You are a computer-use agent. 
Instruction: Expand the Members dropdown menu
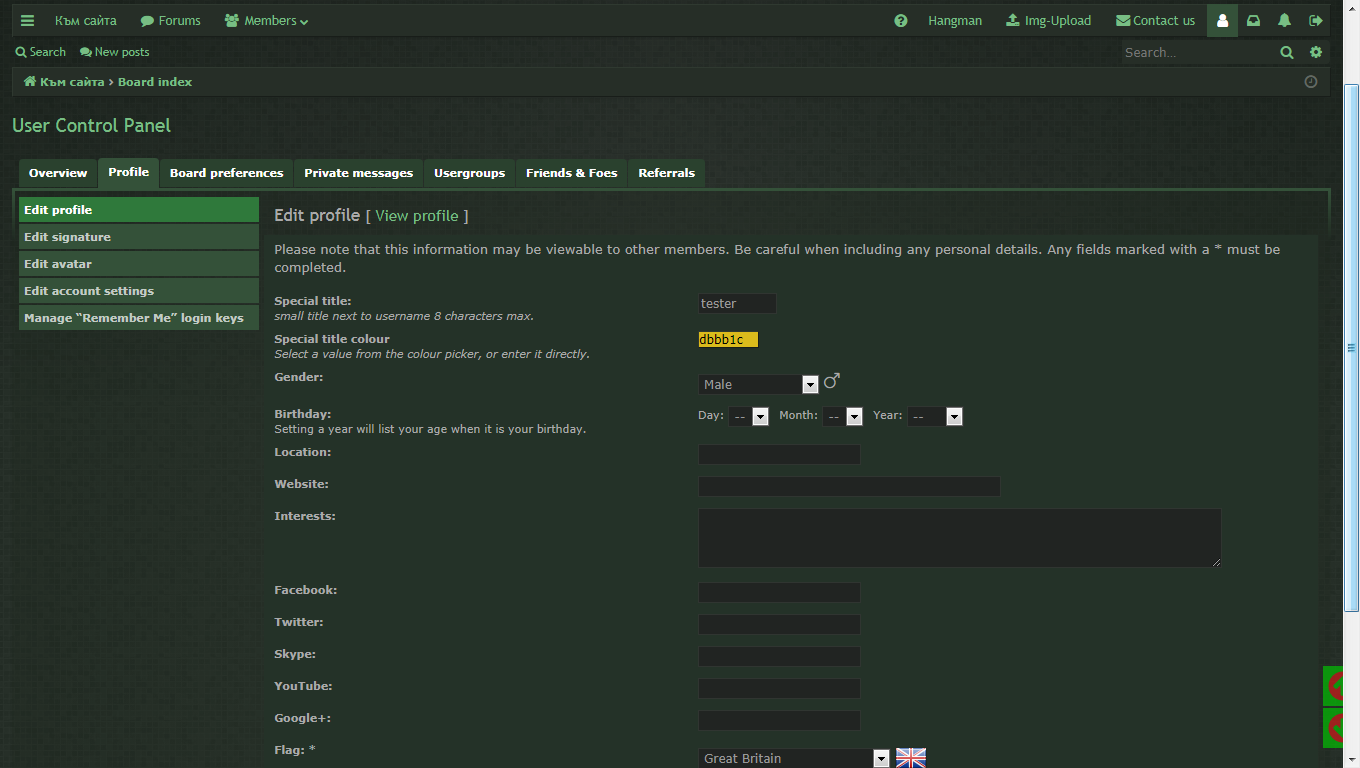coord(266,20)
